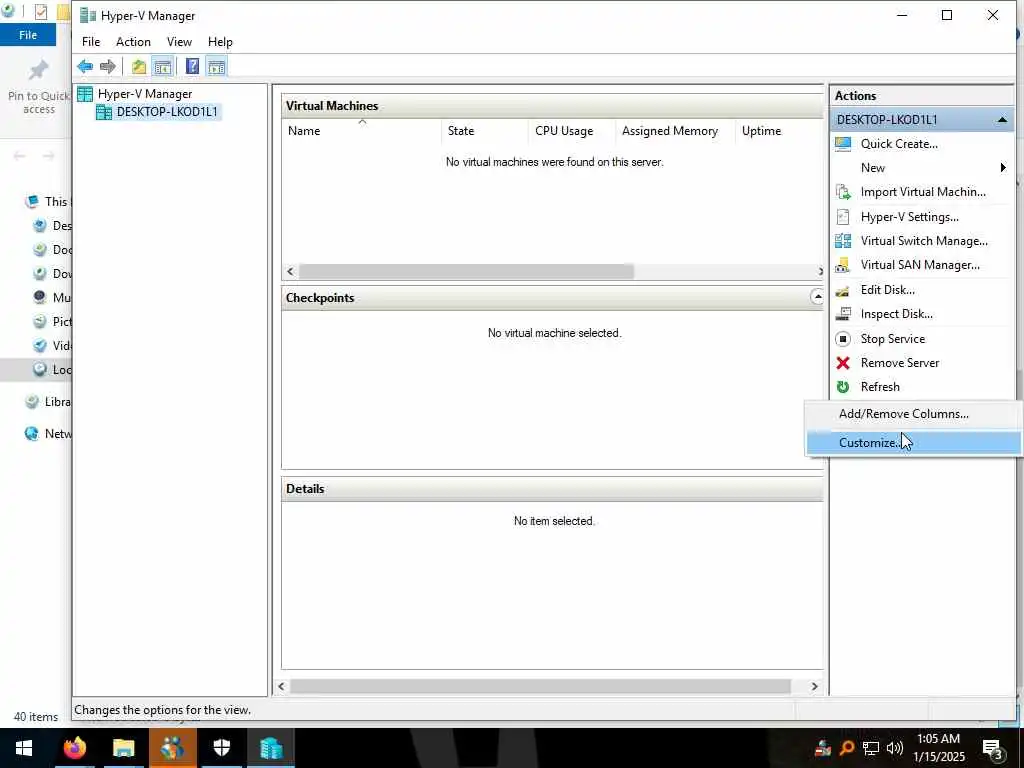Open the notification center icon
The width and height of the screenshot is (1024, 768).
993,748
